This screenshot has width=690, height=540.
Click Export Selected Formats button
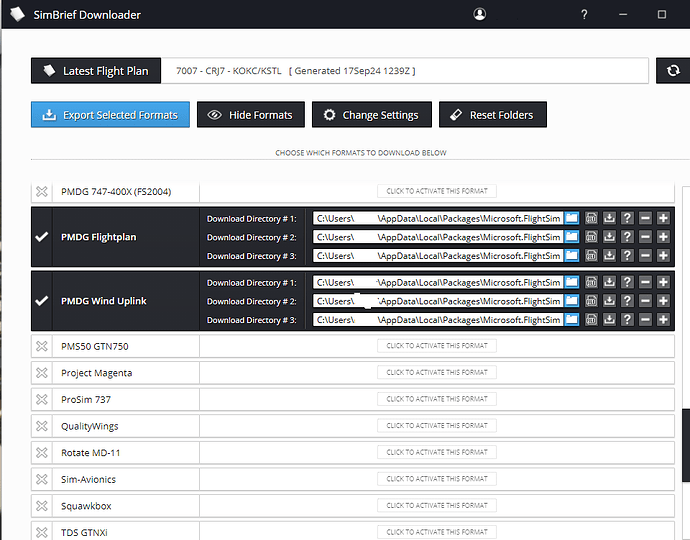pyautogui.click(x=110, y=115)
